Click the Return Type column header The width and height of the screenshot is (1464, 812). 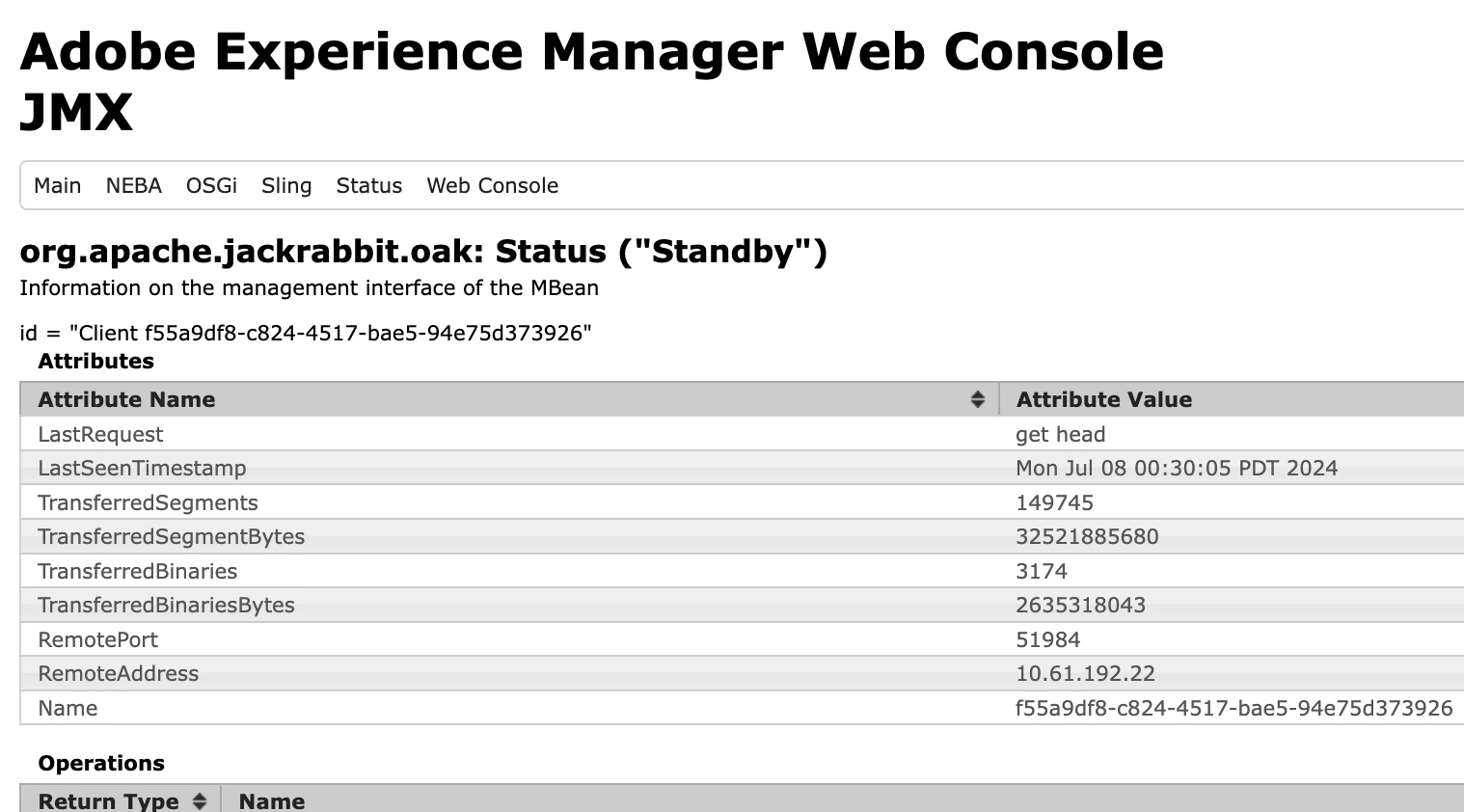[120, 800]
